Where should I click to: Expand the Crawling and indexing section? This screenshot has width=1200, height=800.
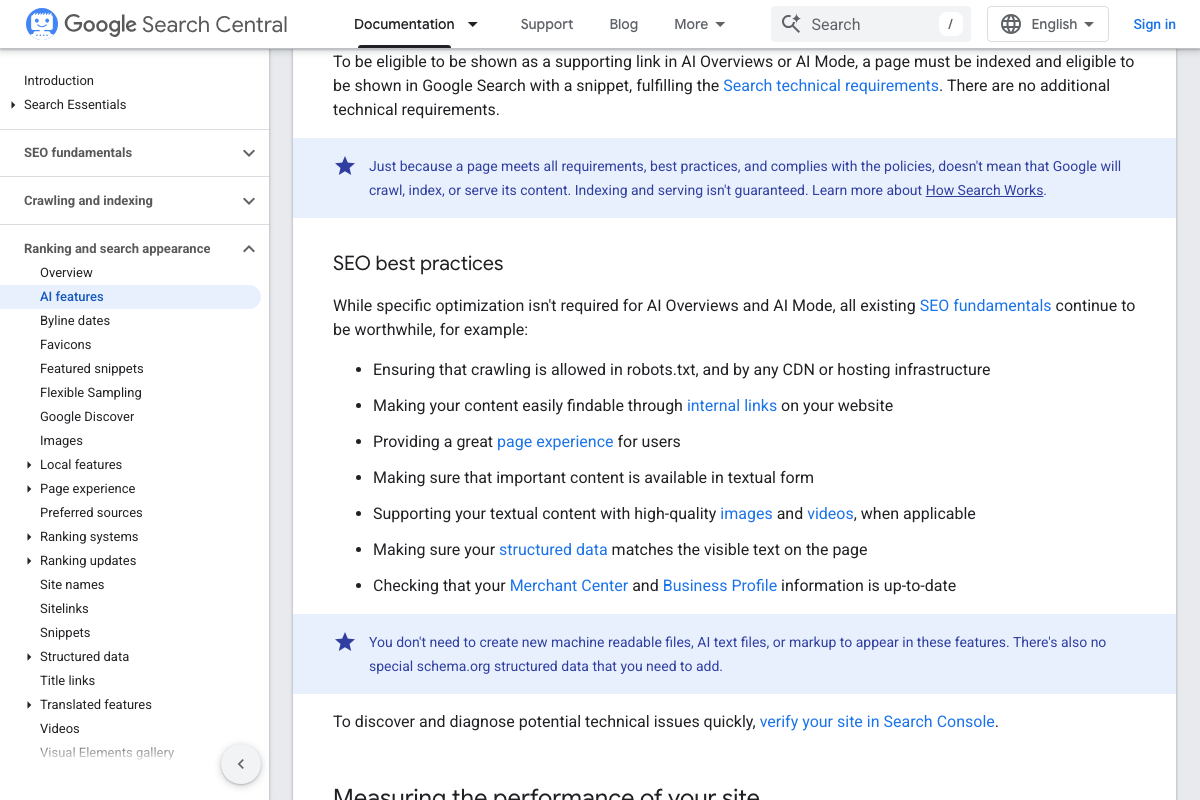pyautogui.click(x=249, y=201)
